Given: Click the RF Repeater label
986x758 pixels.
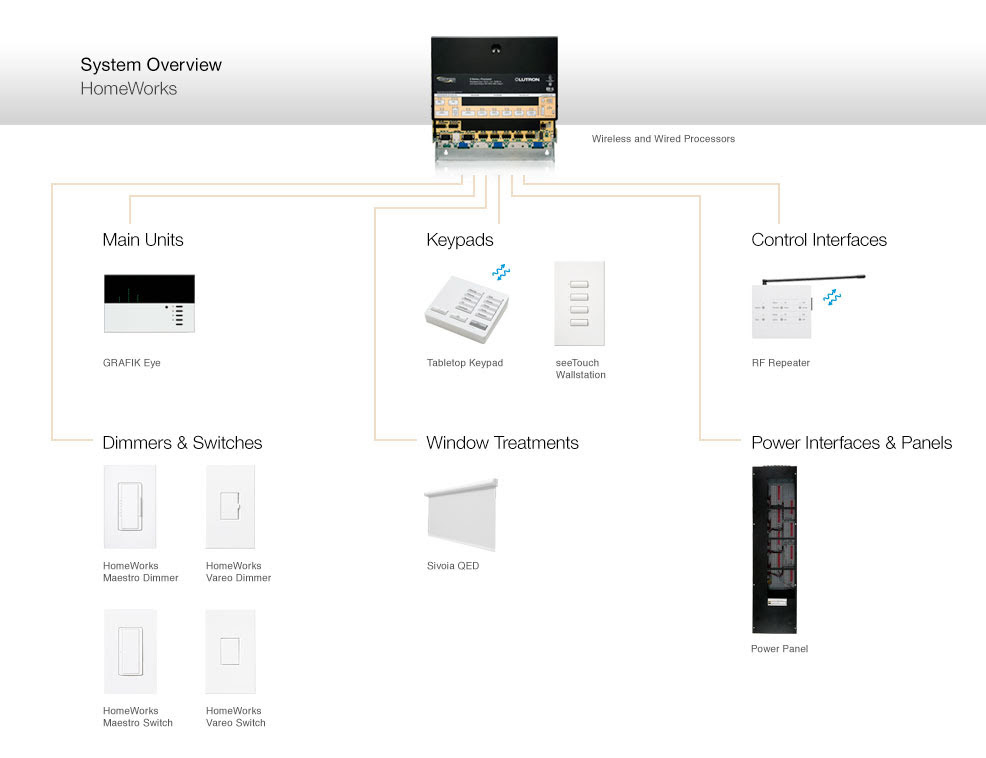Looking at the screenshot, I should point(780,363).
